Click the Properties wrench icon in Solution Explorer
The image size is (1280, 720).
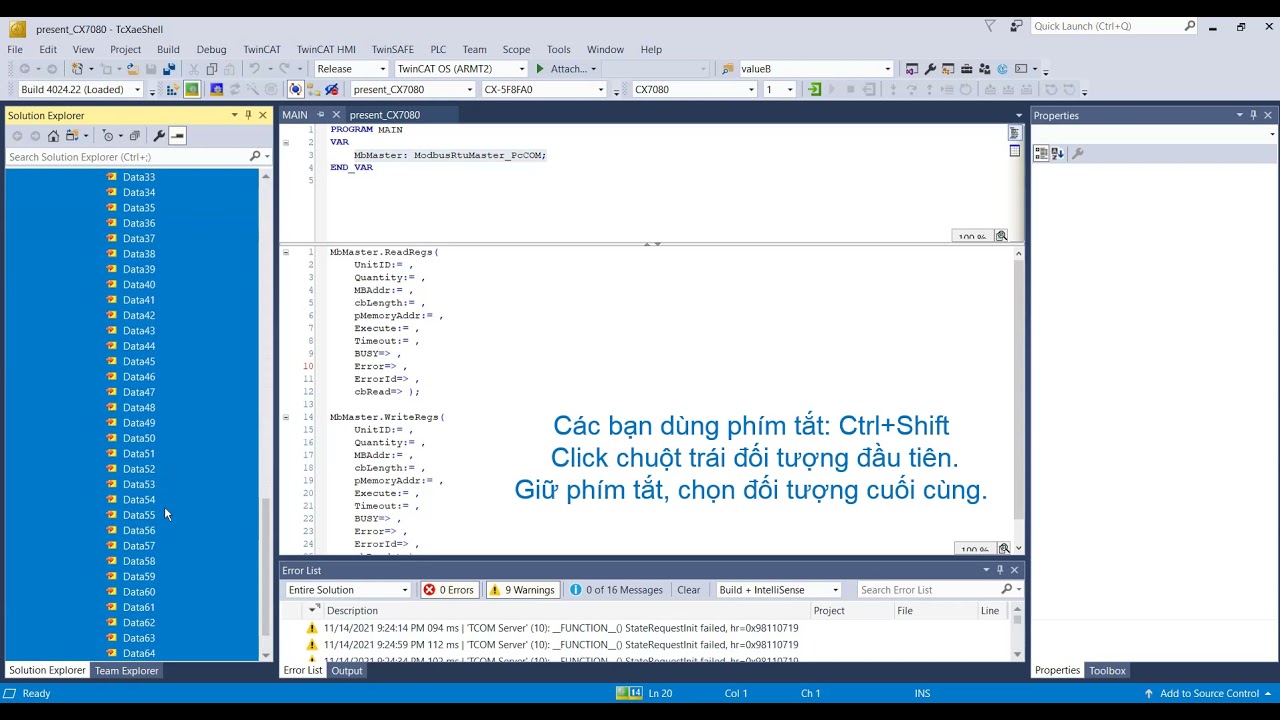point(158,135)
